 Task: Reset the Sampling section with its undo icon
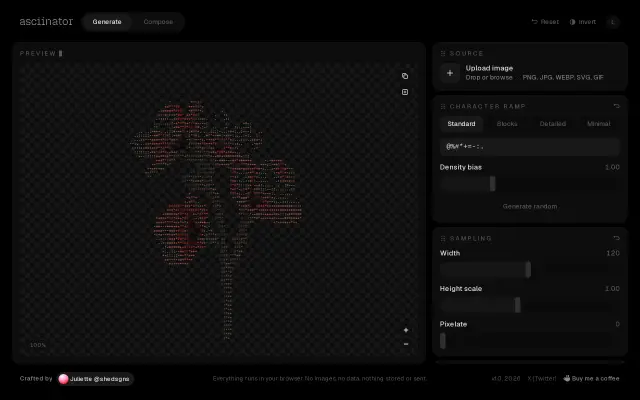tap(616, 238)
